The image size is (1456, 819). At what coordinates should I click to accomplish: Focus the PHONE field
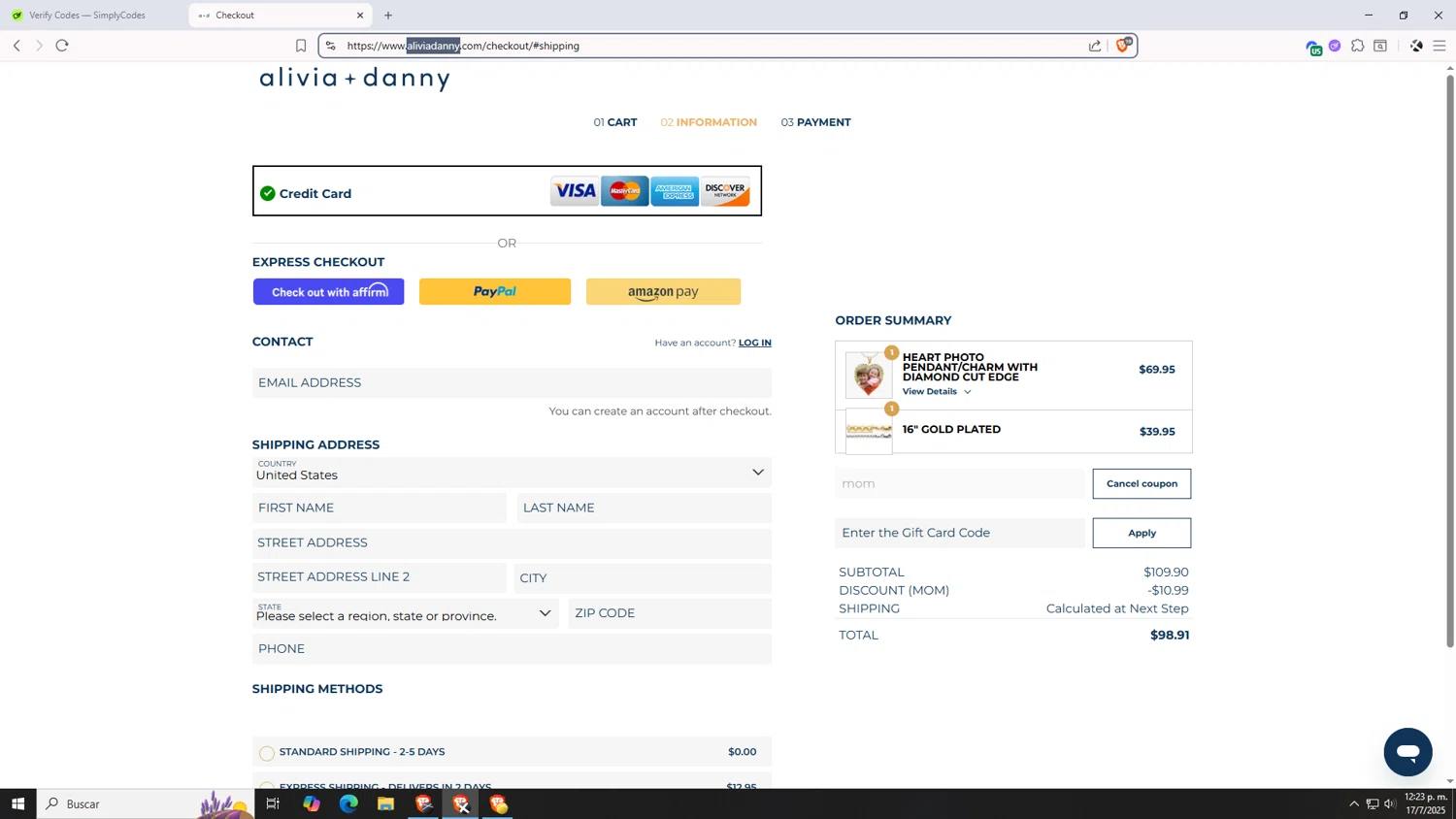pos(512,648)
